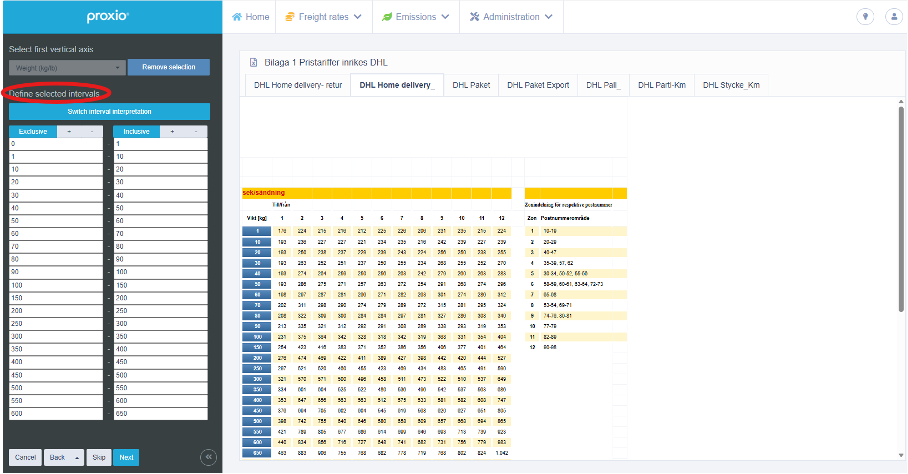The height and width of the screenshot is (474, 908).
Task: Expand the Back button arrow
Action: pyautogui.click(x=77, y=458)
